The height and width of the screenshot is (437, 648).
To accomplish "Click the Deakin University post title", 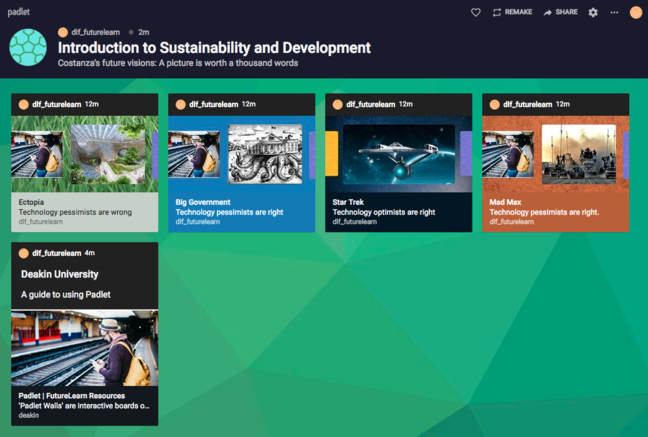I will (60, 274).
